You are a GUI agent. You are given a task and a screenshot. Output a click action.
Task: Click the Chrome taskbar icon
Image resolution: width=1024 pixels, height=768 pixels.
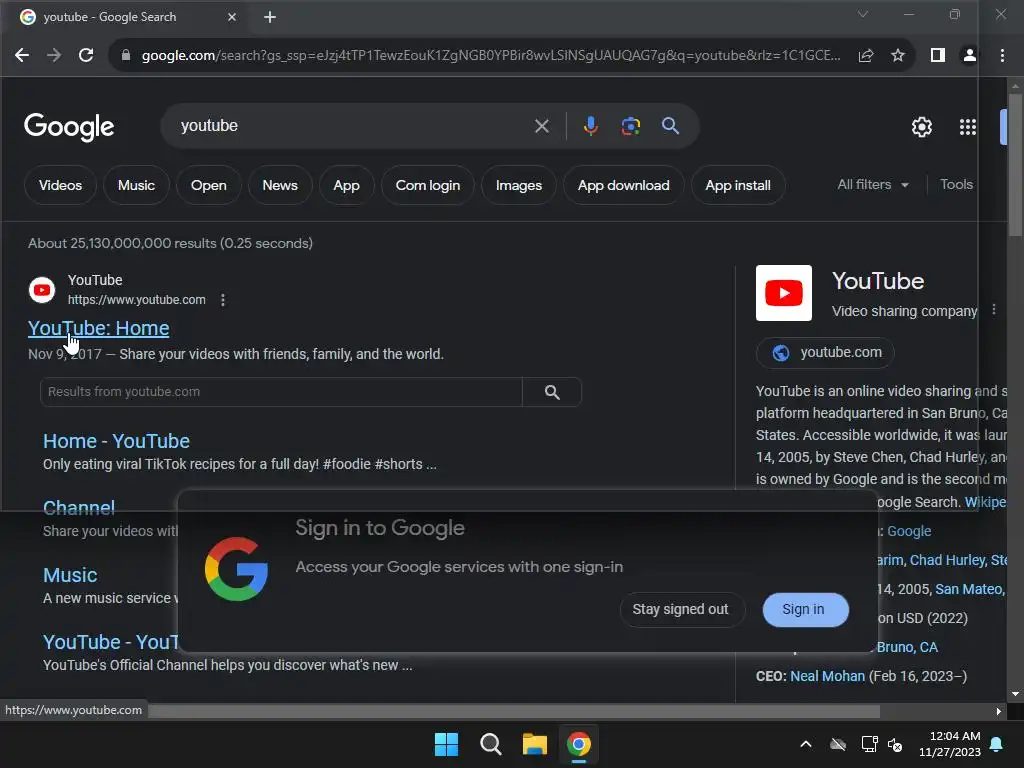pyautogui.click(x=579, y=744)
